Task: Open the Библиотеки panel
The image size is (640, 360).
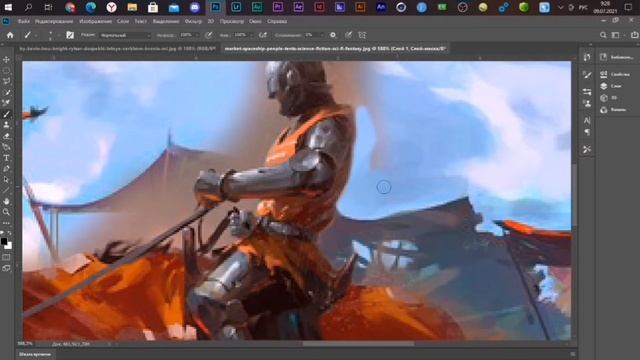Action: pyautogui.click(x=617, y=57)
